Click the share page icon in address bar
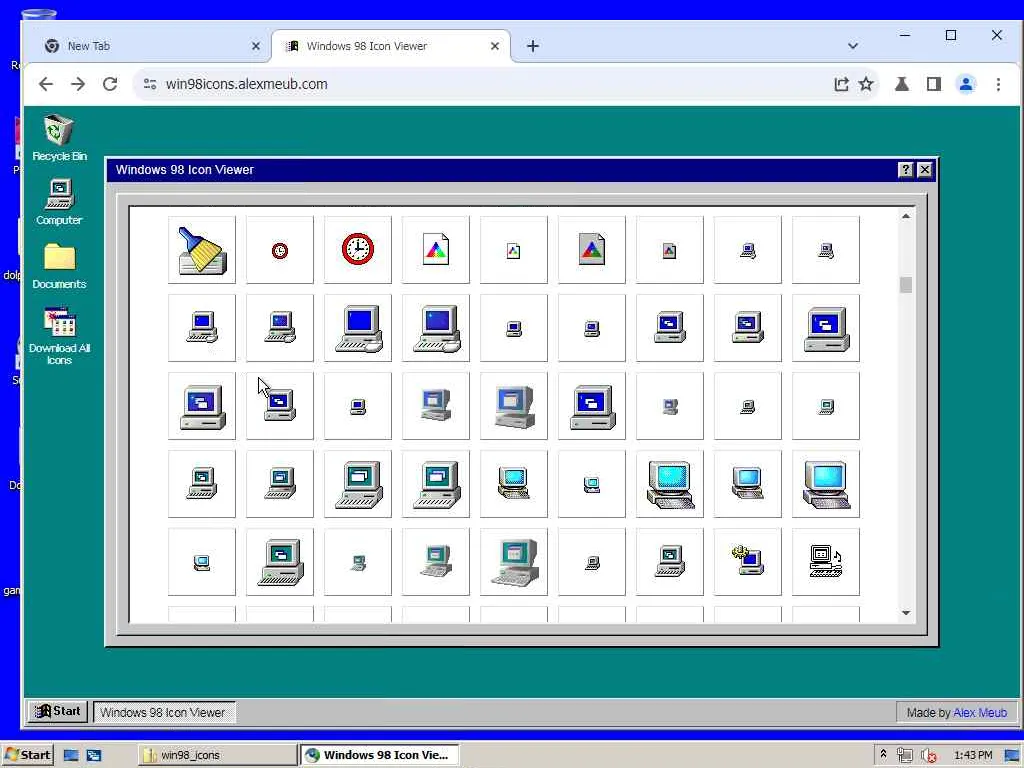The height and width of the screenshot is (768, 1024). click(x=841, y=84)
